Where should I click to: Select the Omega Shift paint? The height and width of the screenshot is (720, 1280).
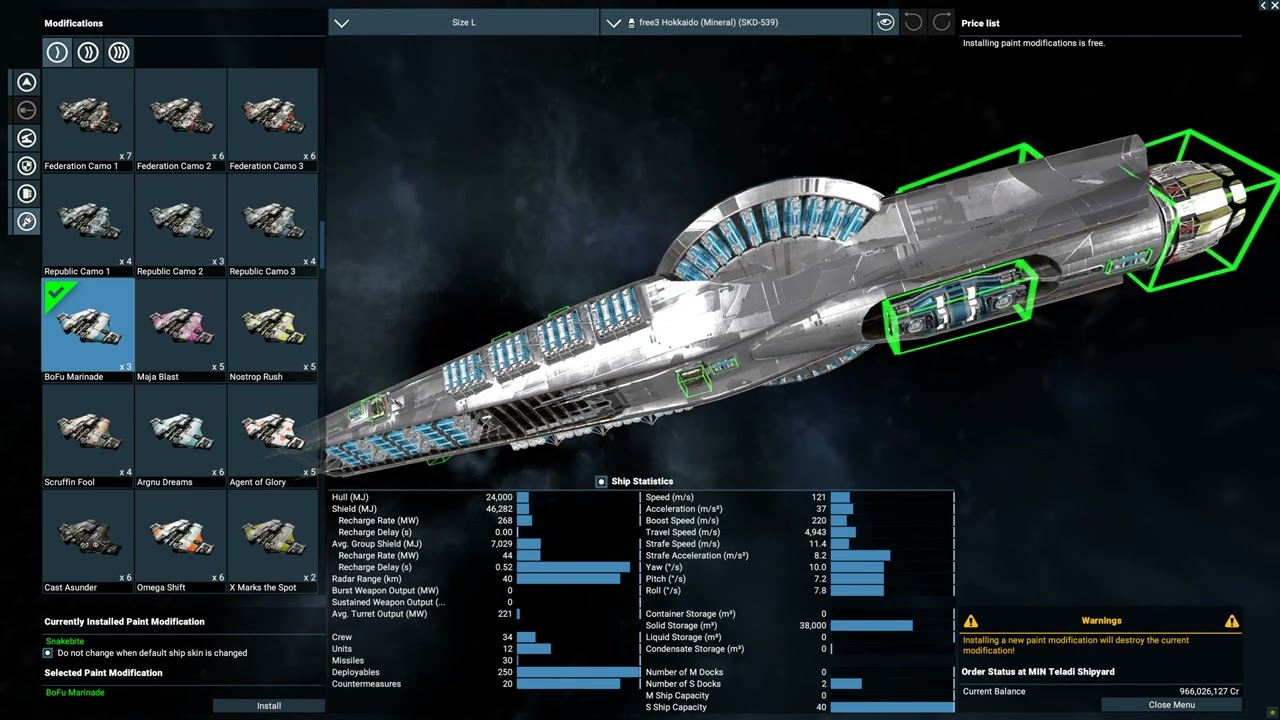click(x=181, y=542)
